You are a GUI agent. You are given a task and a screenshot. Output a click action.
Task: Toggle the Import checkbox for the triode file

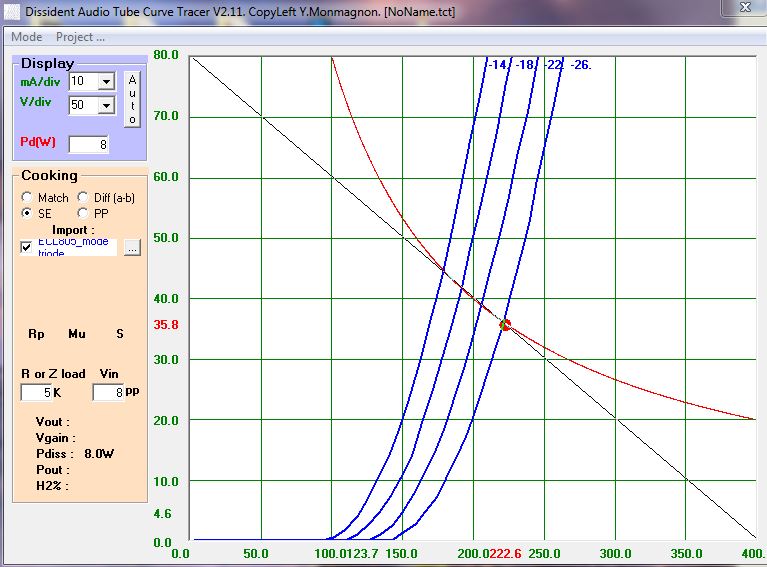[27, 247]
